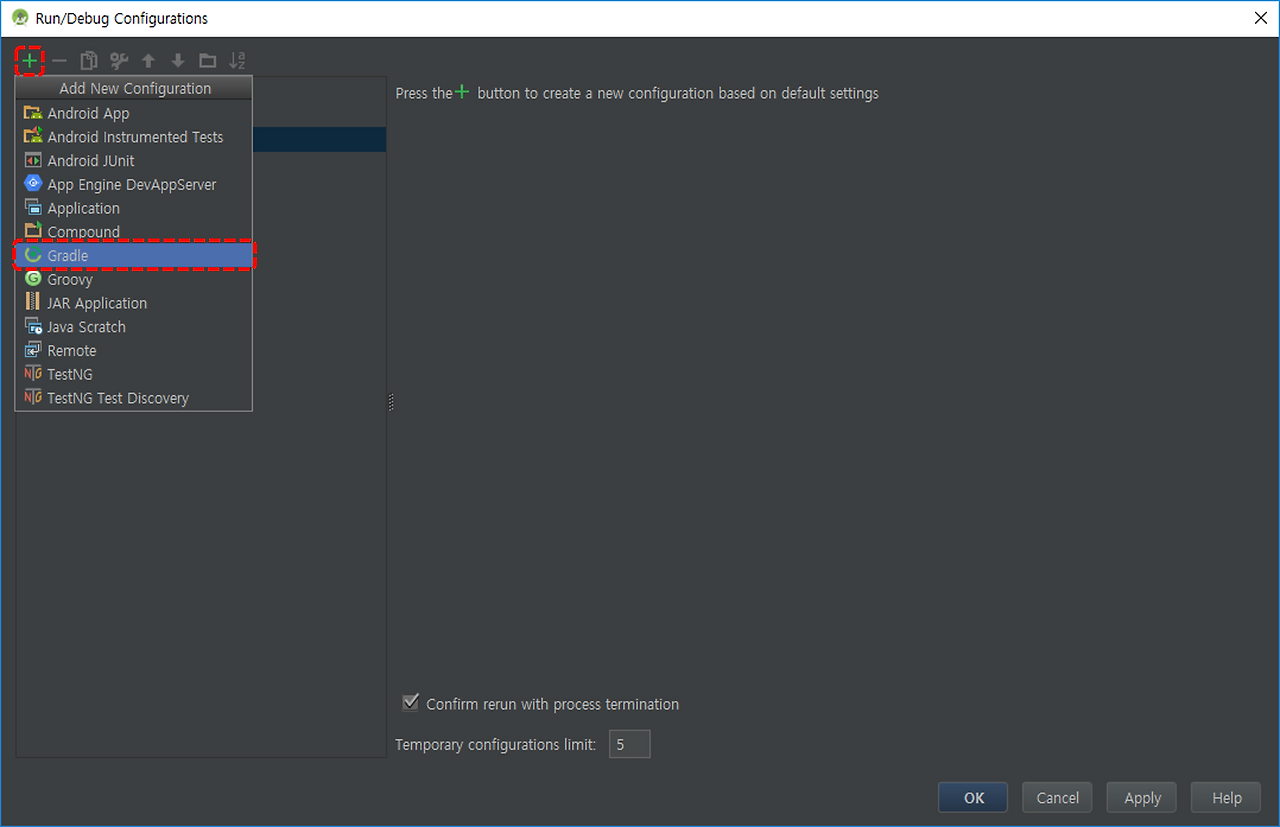Click the Sort Configurations alphabetically icon
This screenshot has height=827, width=1280.
click(x=237, y=61)
